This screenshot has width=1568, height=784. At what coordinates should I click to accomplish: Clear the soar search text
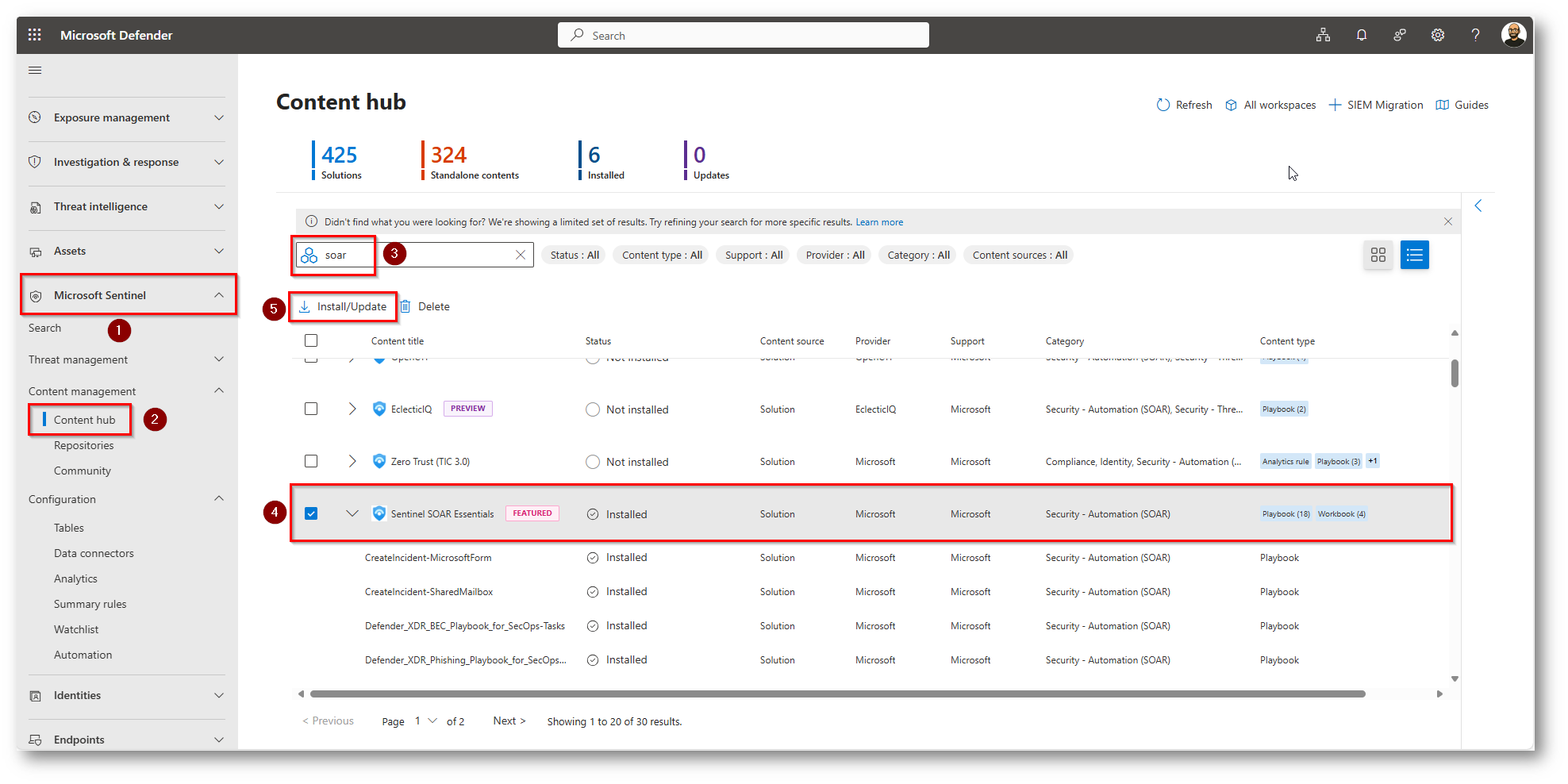(x=521, y=255)
